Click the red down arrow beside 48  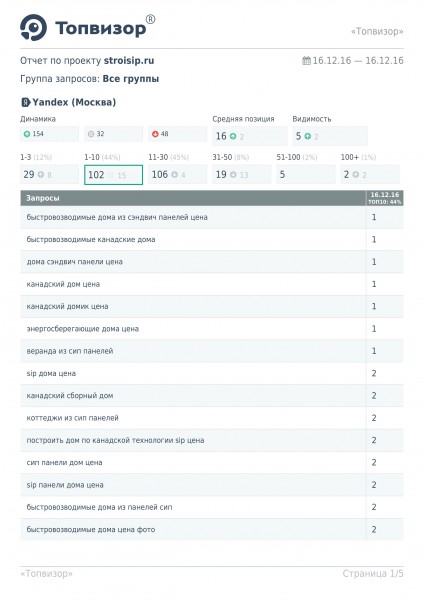click(x=155, y=134)
